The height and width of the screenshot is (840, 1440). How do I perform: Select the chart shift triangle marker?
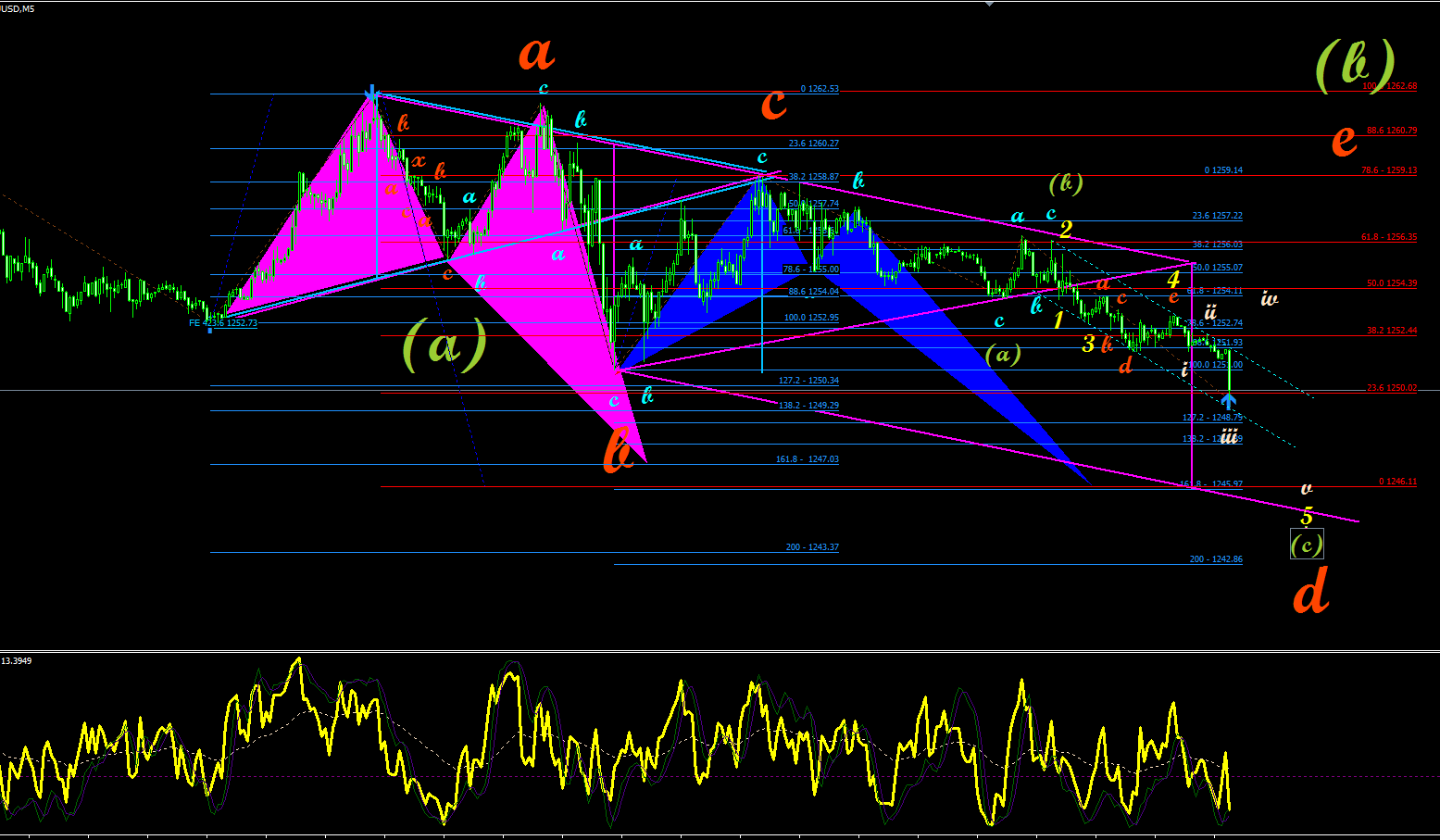990,4
